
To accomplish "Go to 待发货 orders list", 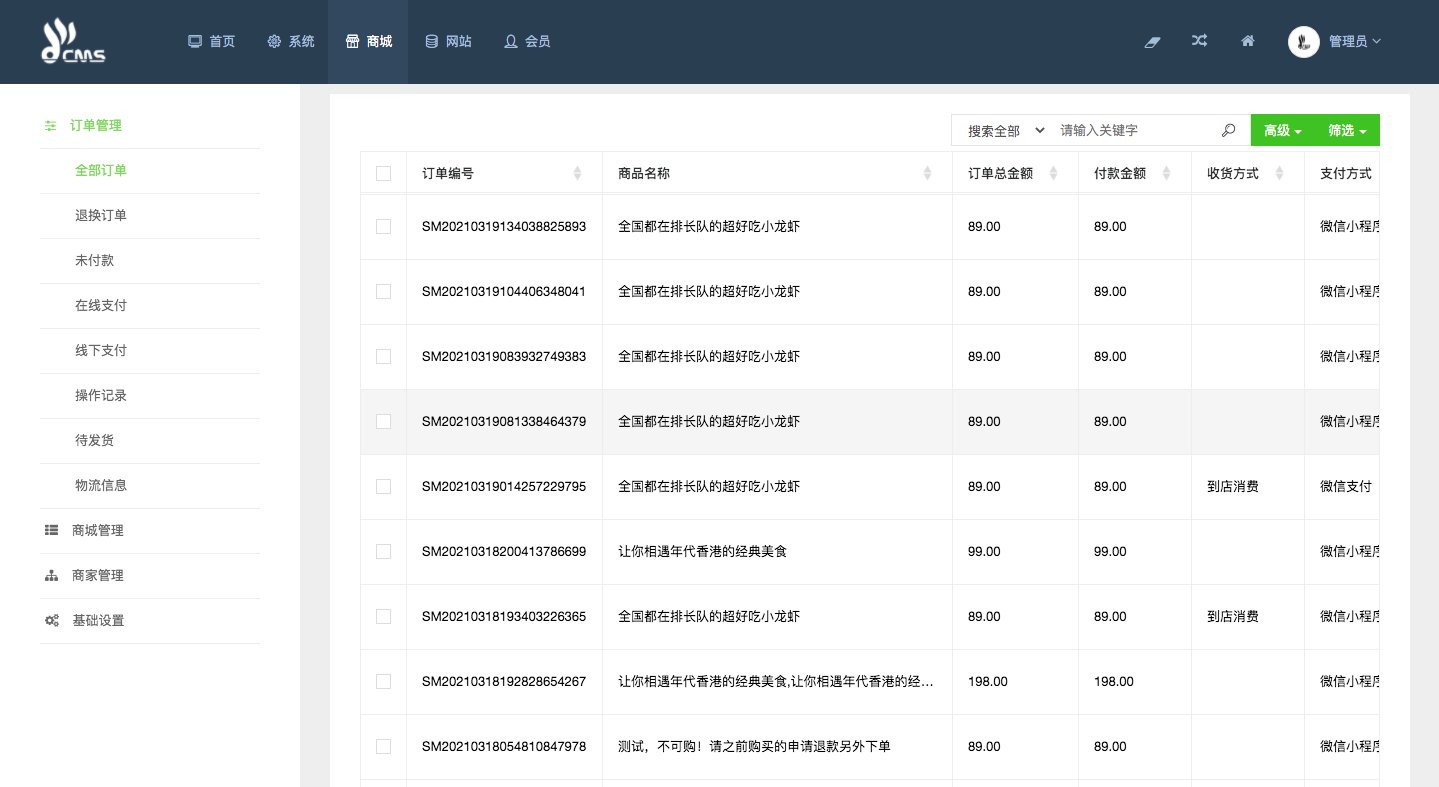I will click(x=95, y=441).
